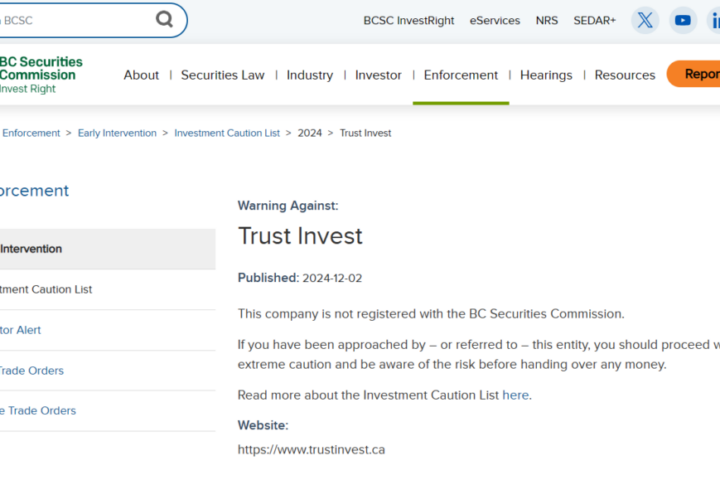This screenshot has width=720, height=480.
Task: Open BCSC InvestRight link
Action: (409, 21)
